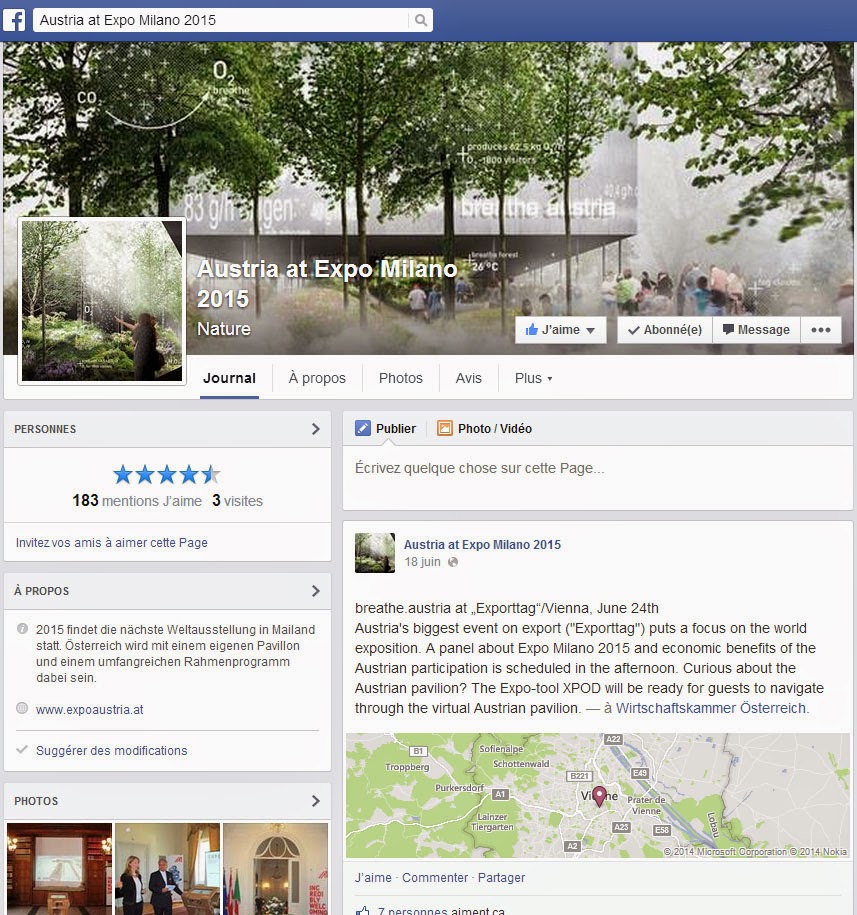Click the Nature category label on cover
857x915 pixels.
click(x=224, y=329)
